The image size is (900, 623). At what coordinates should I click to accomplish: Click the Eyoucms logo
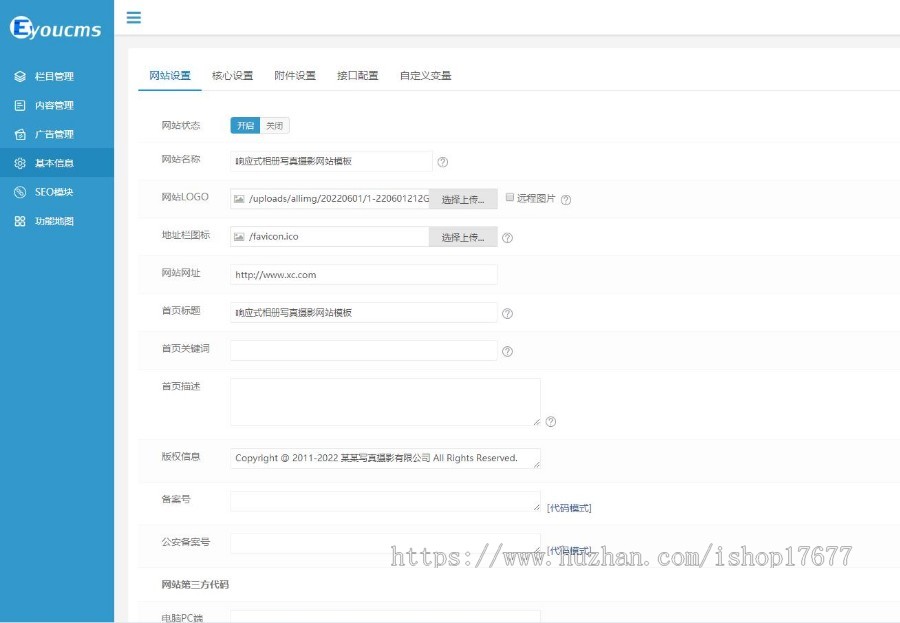click(x=55, y=28)
